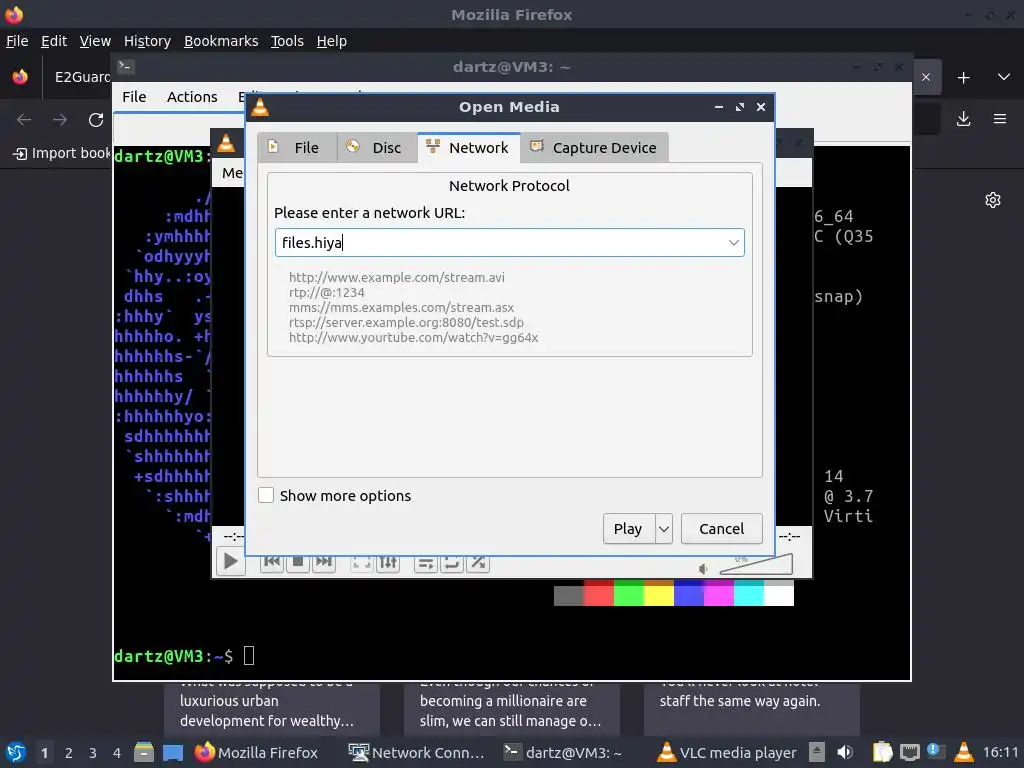This screenshot has height=768, width=1024.
Task: Switch to Network Connections in taskbar
Action: pos(416,752)
